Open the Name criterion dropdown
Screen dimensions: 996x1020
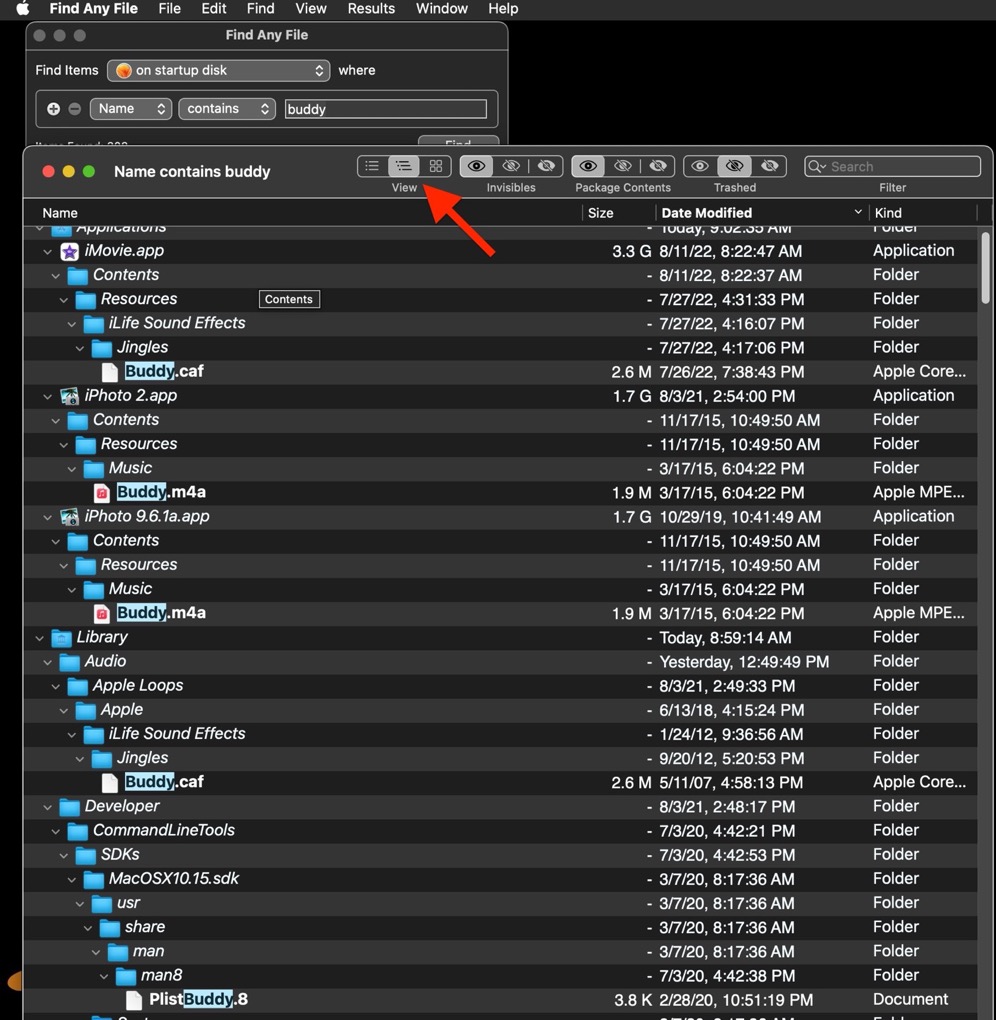click(131, 109)
